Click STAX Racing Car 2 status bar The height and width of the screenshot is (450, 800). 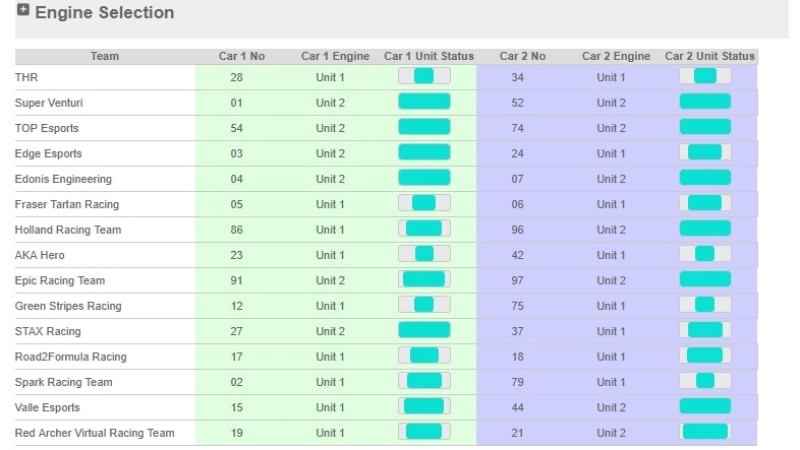point(705,330)
